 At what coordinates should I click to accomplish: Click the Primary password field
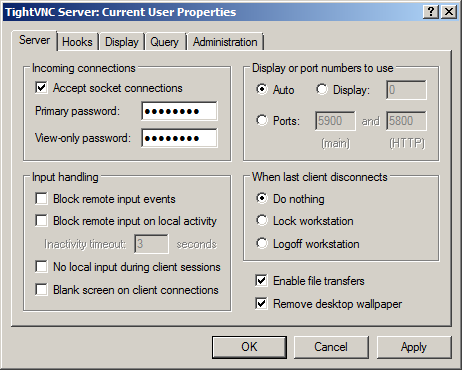[x=179, y=111]
